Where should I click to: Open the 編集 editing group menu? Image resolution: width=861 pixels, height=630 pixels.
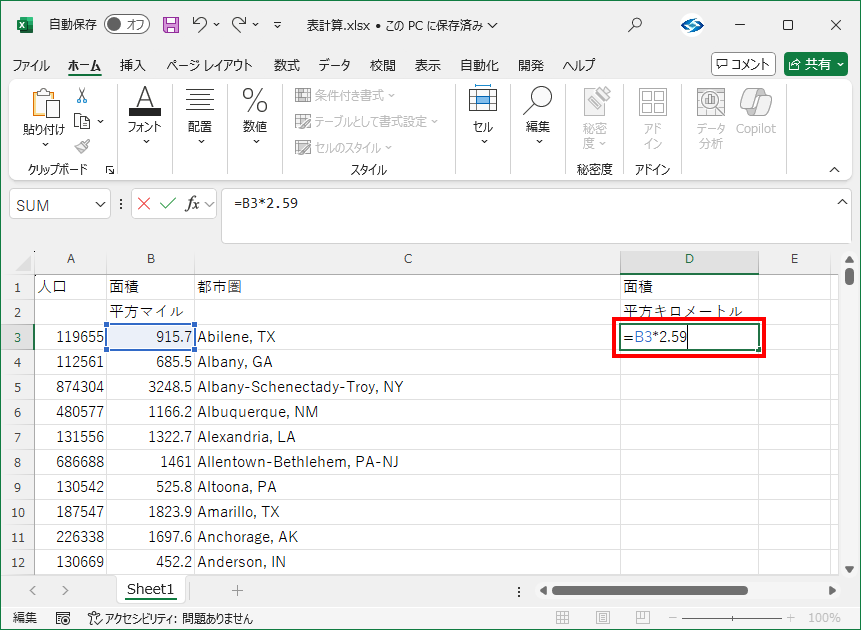point(538,116)
